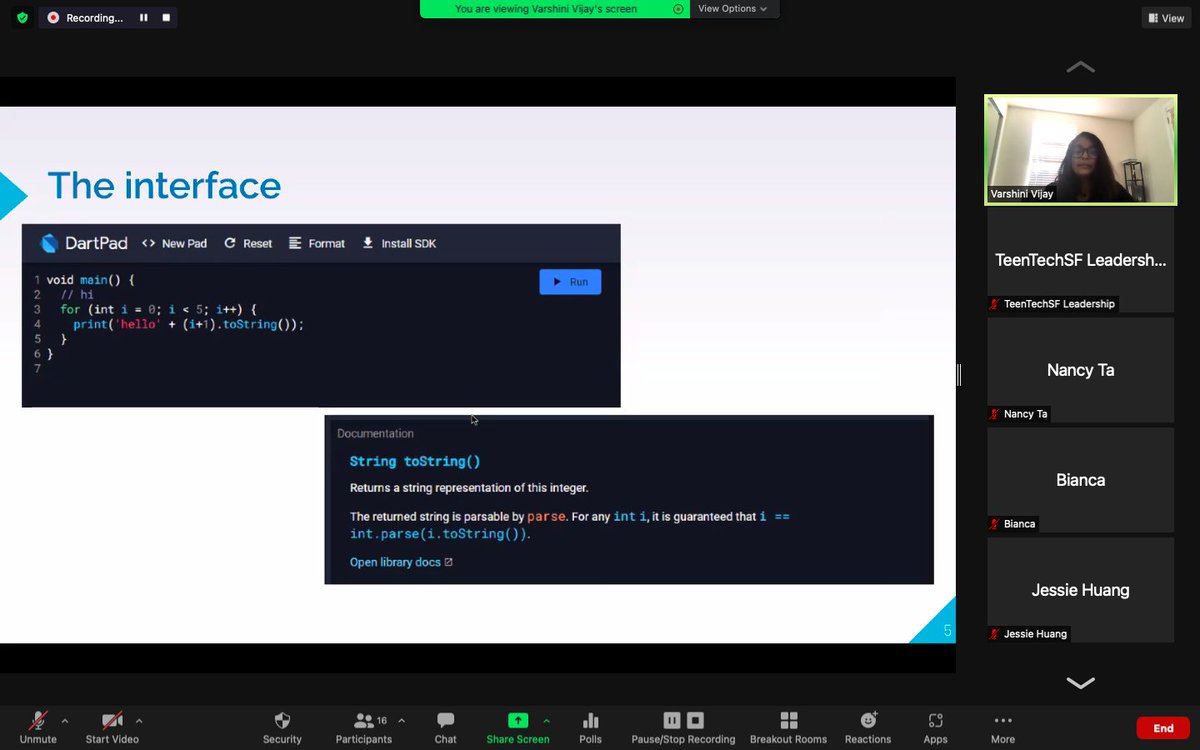Open the Chat panel
The height and width of the screenshot is (750, 1200).
click(x=446, y=727)
